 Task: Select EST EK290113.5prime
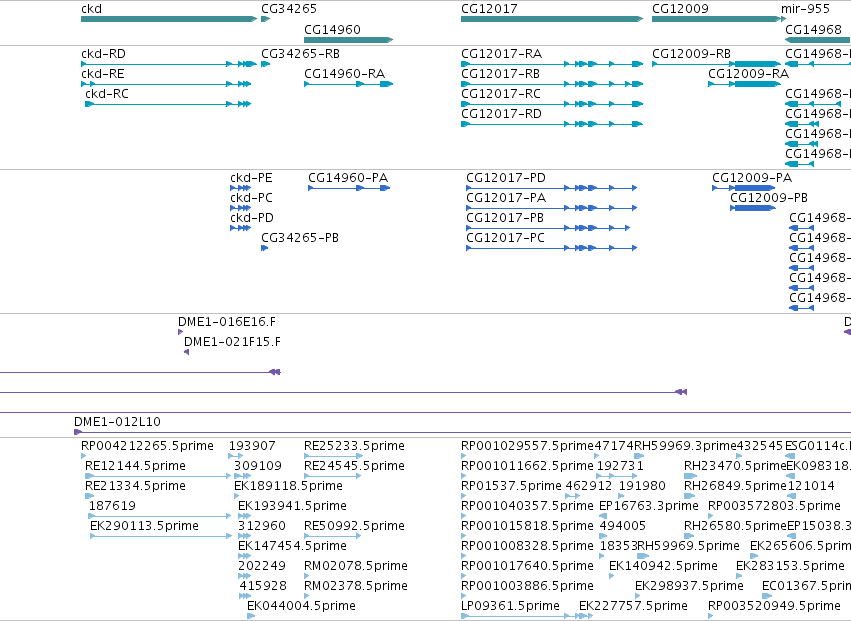144,526
